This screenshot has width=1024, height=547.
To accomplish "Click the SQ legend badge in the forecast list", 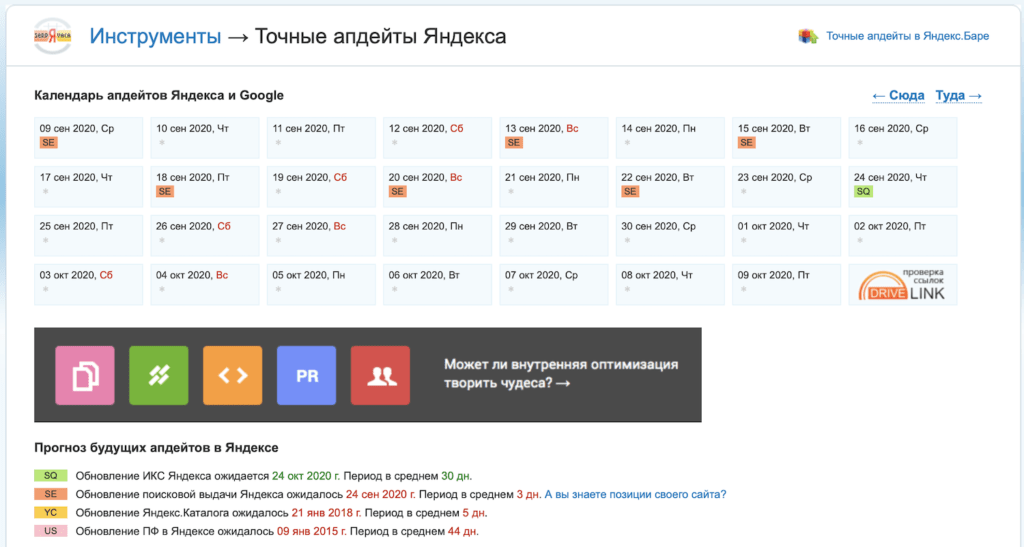I will (x=50, y=476).
